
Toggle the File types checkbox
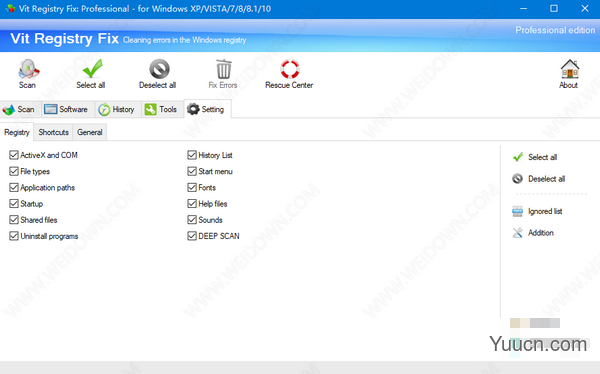(14, 171)
